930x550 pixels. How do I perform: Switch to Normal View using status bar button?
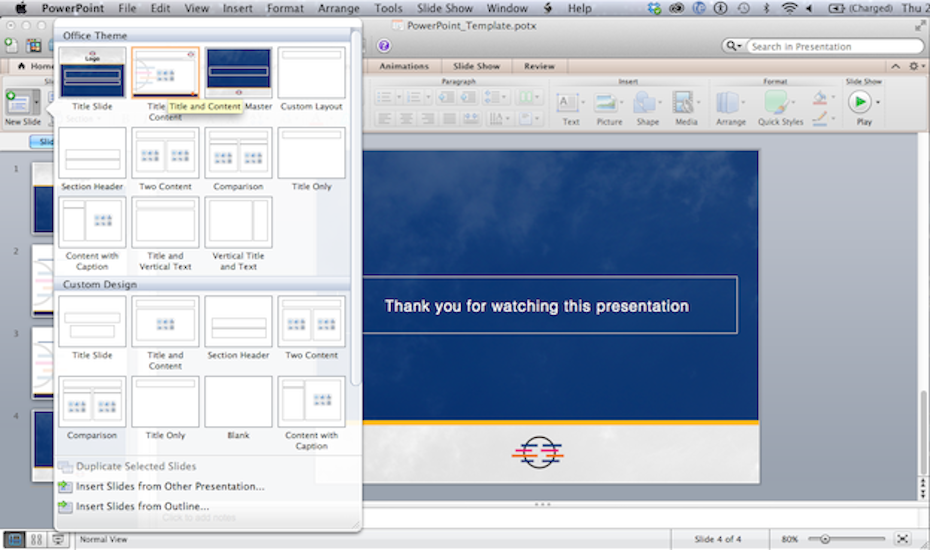pyautogui.click(x=15, y=539)
